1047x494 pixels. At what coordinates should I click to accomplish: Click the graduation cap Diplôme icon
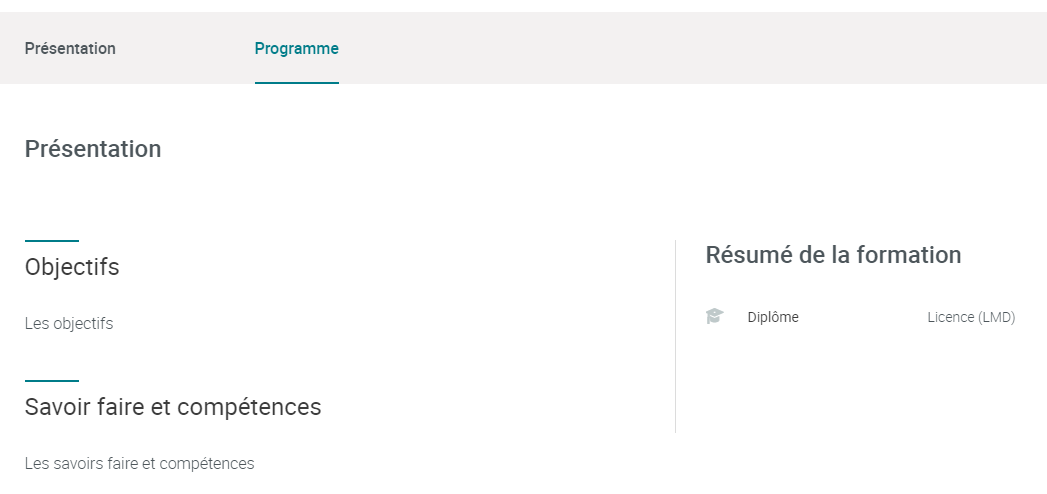(714, 316)
